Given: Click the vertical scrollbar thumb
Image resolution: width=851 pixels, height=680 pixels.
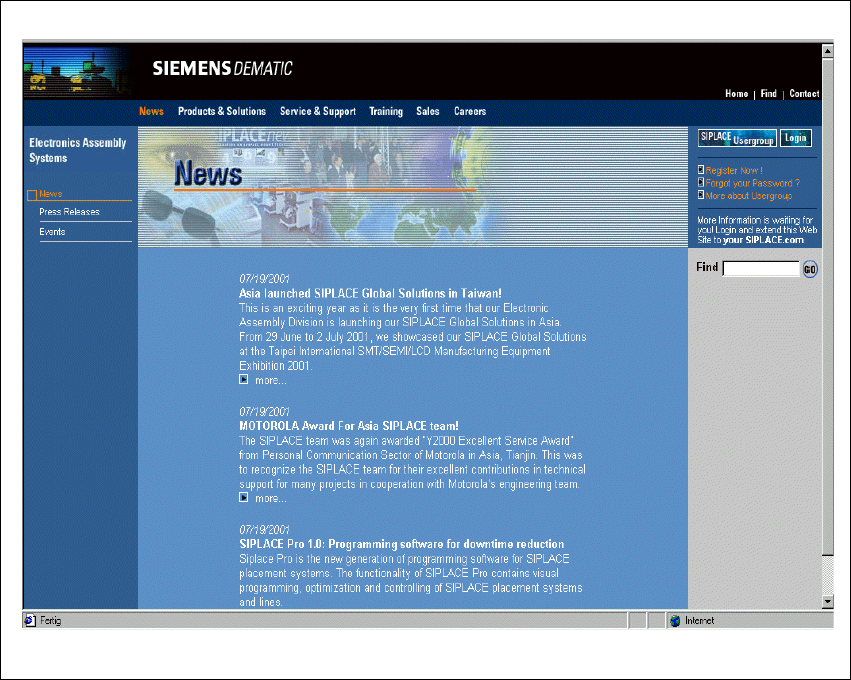Looking at the screenshot, I should point(828,307).
